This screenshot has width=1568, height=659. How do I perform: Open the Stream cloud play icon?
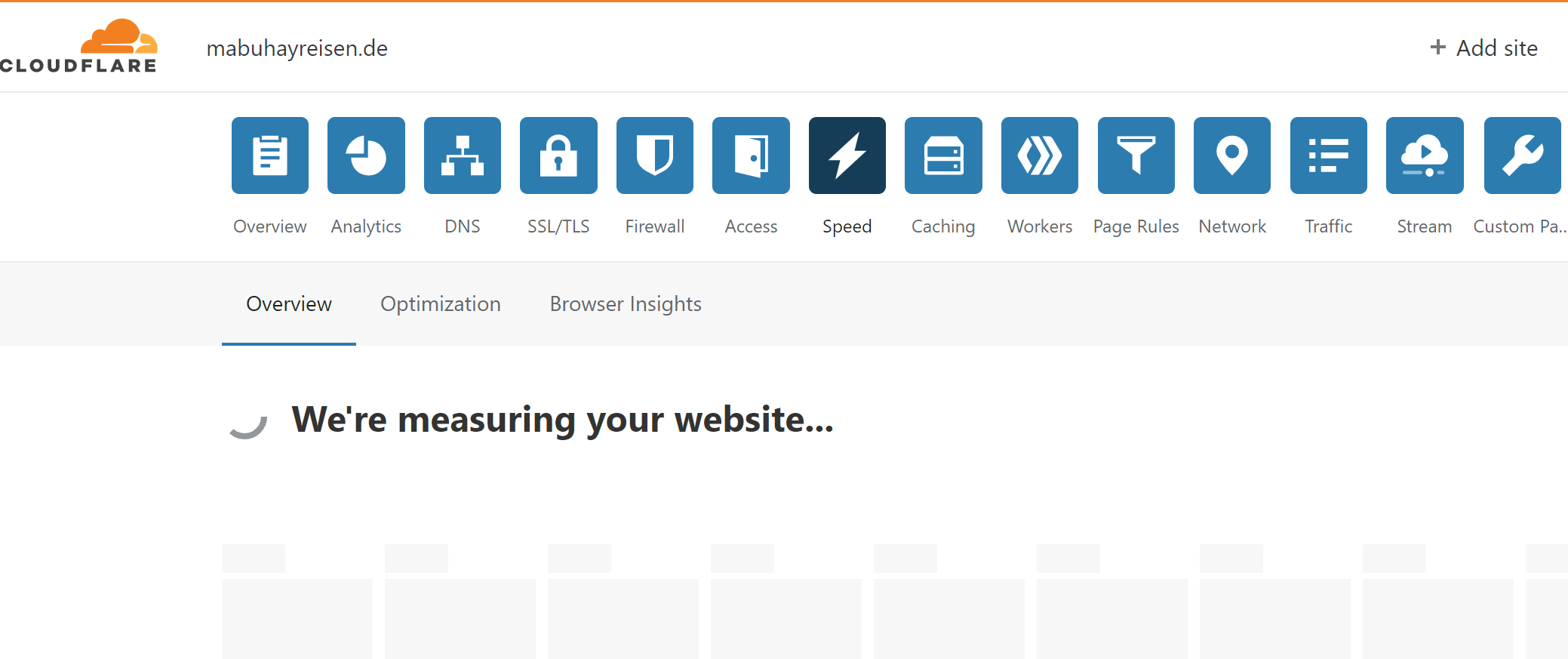[1425, 156]
